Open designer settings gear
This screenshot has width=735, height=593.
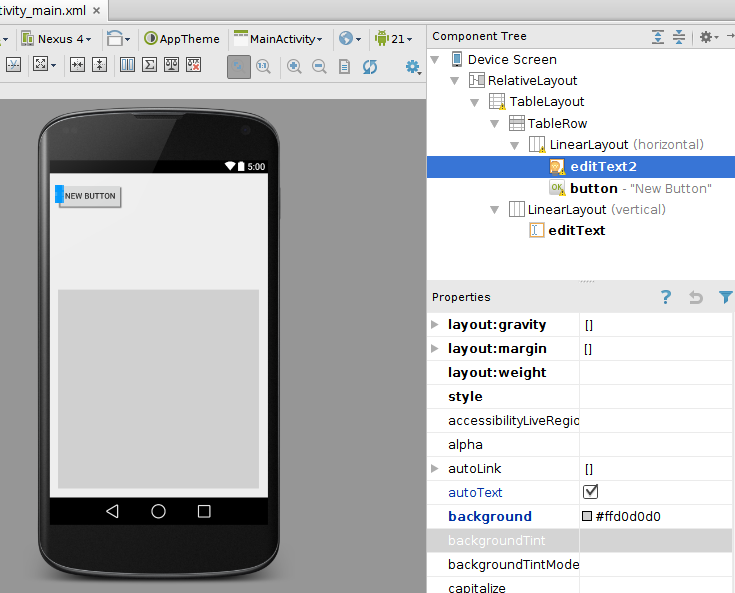click(x=413, y=67)
